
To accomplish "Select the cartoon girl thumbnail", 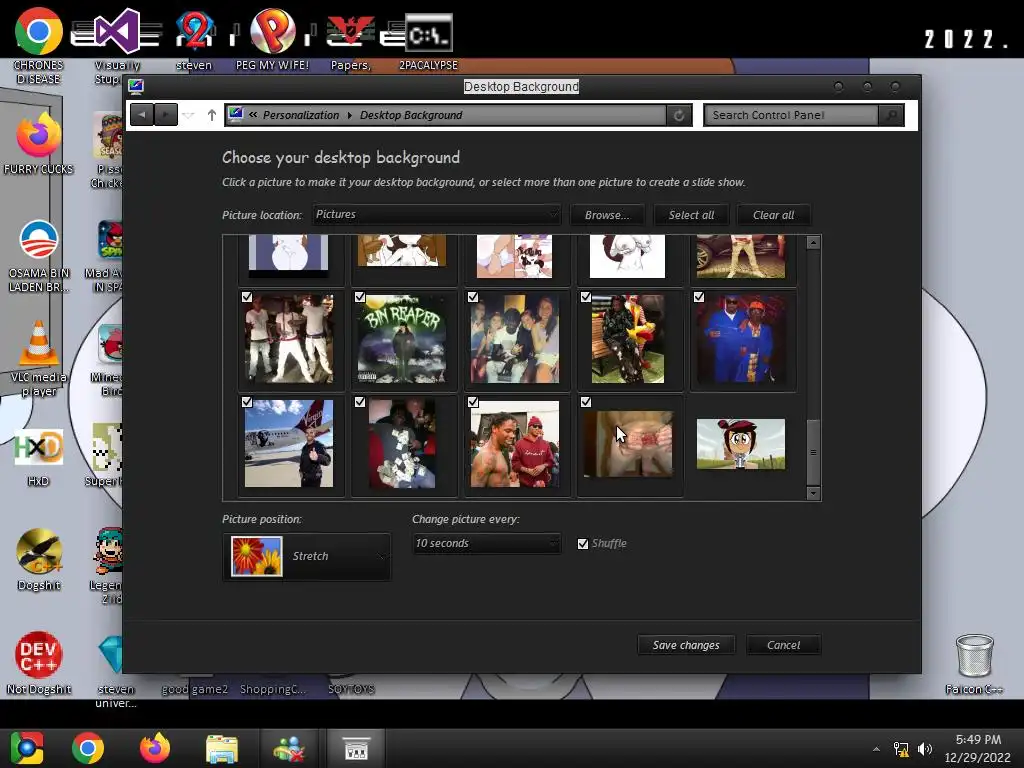I will click(741, 444).
